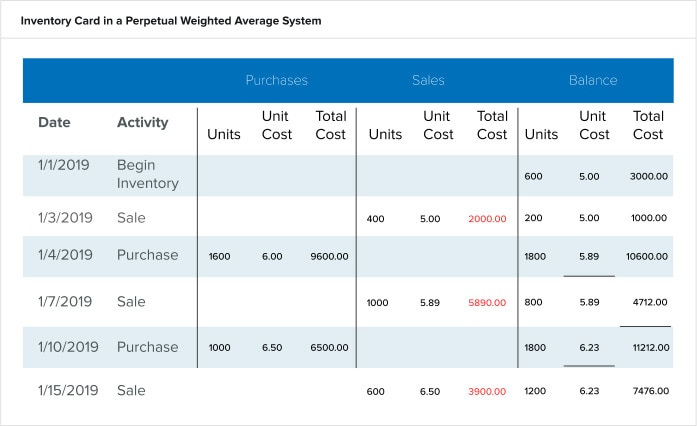Select the Begin Inventory activity cell

pyautogui.click(x=147, y=174)
